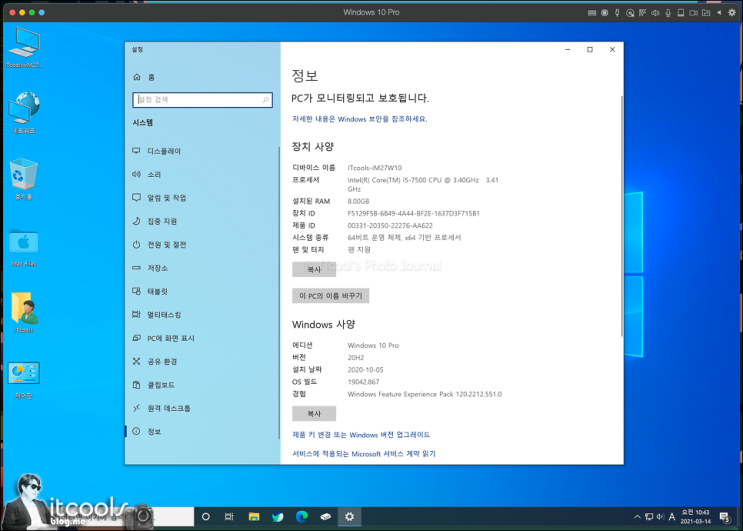The width and height of the screenshot is (743, 531).
Task: Open Microsoft Edge from the taskbar
Action: tap(301, 516)
